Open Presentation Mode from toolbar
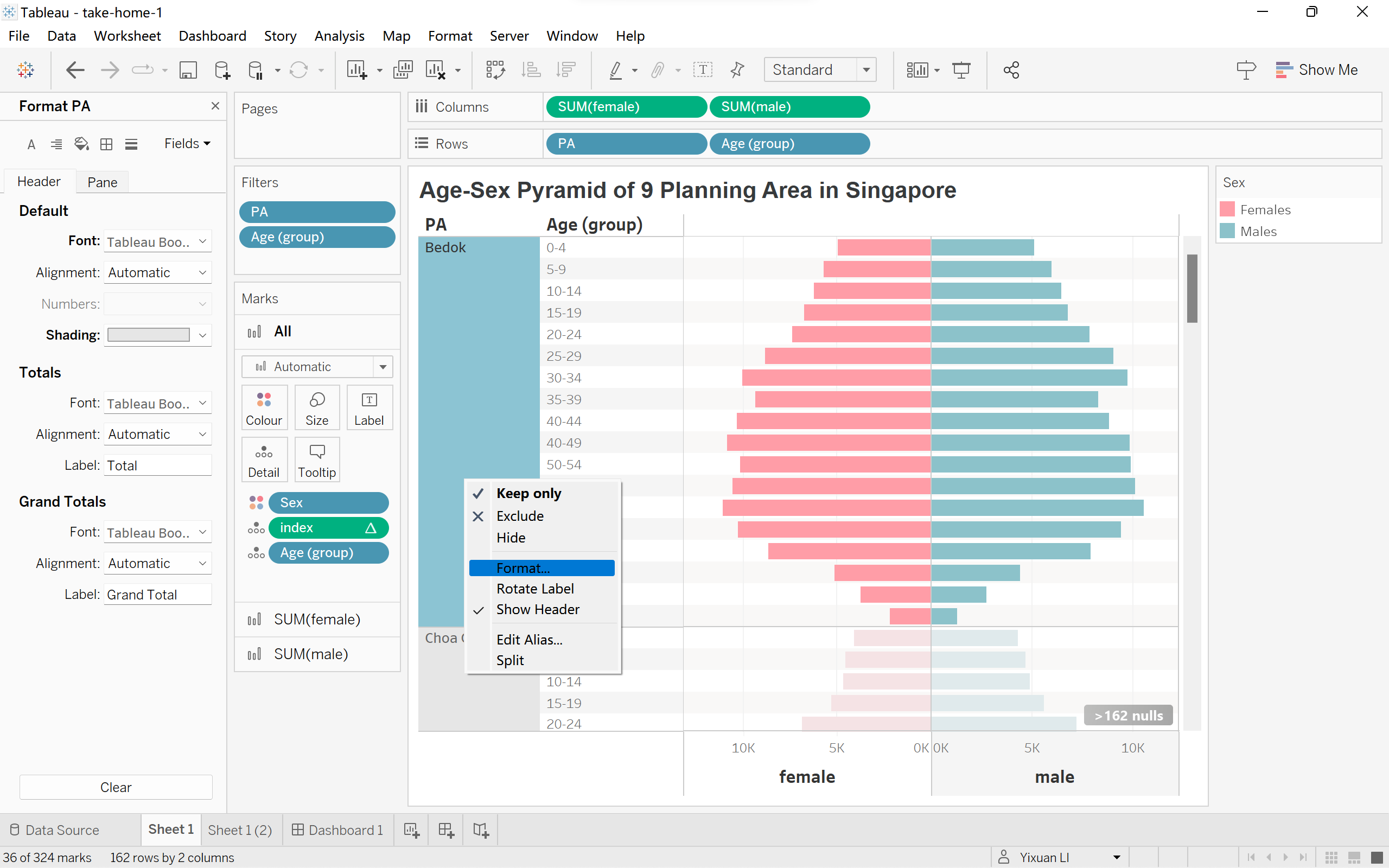 (961, 70)
